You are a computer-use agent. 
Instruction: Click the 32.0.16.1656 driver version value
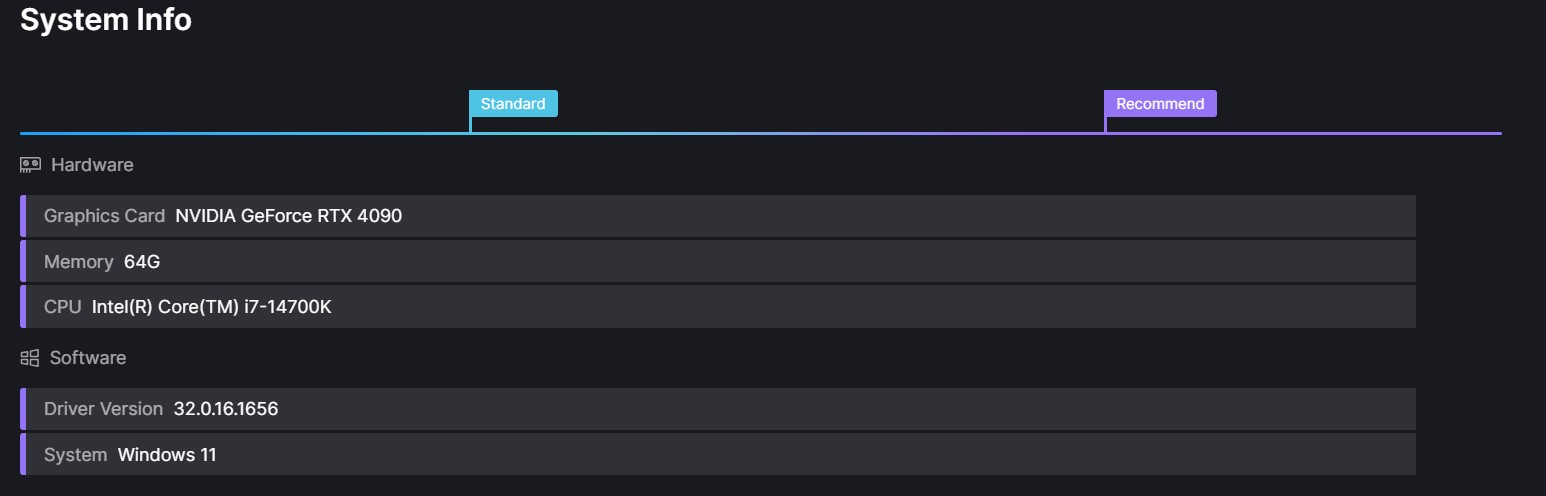pos(226,409)
